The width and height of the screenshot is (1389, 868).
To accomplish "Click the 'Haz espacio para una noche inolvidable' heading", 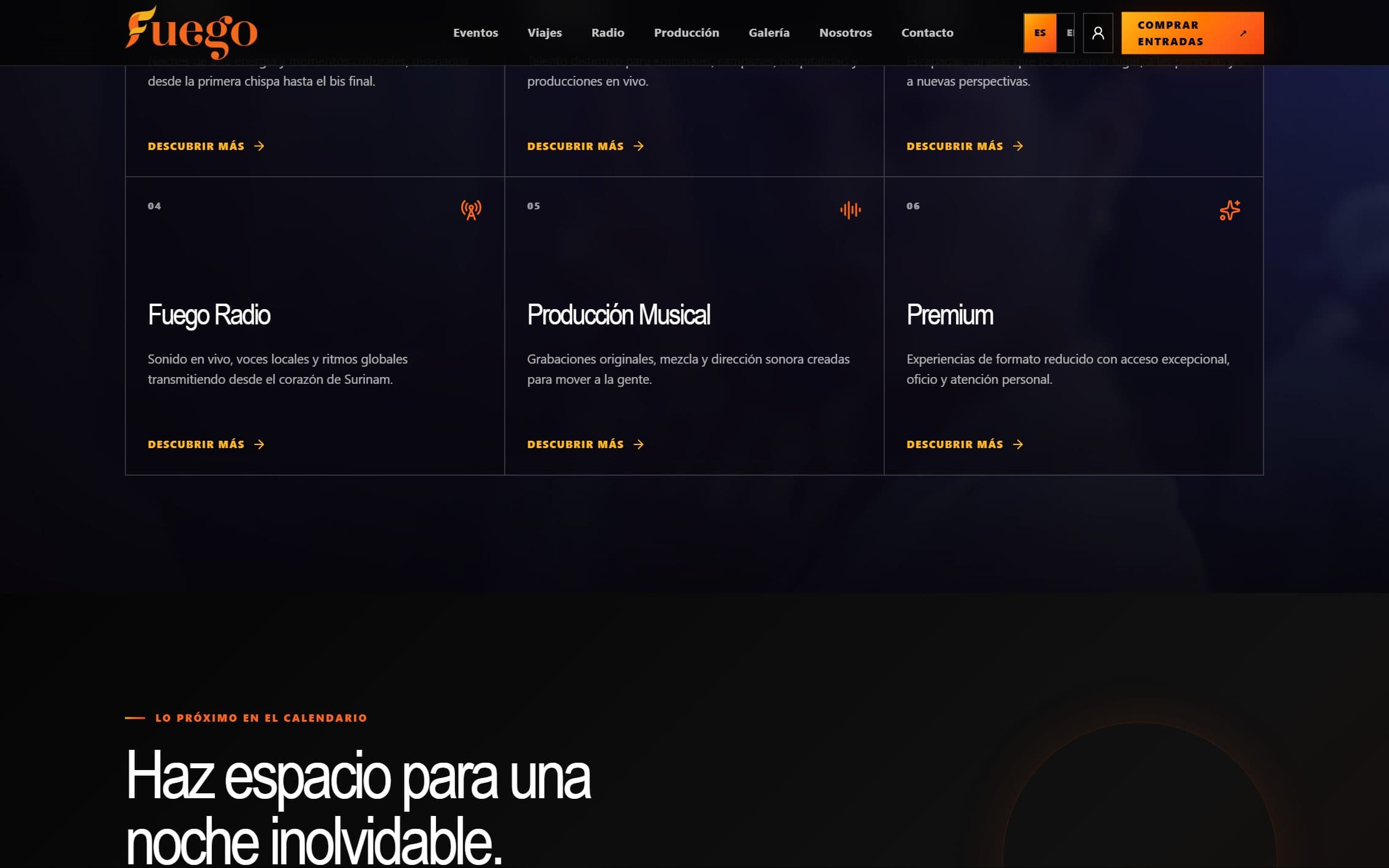I will [358, 807].
